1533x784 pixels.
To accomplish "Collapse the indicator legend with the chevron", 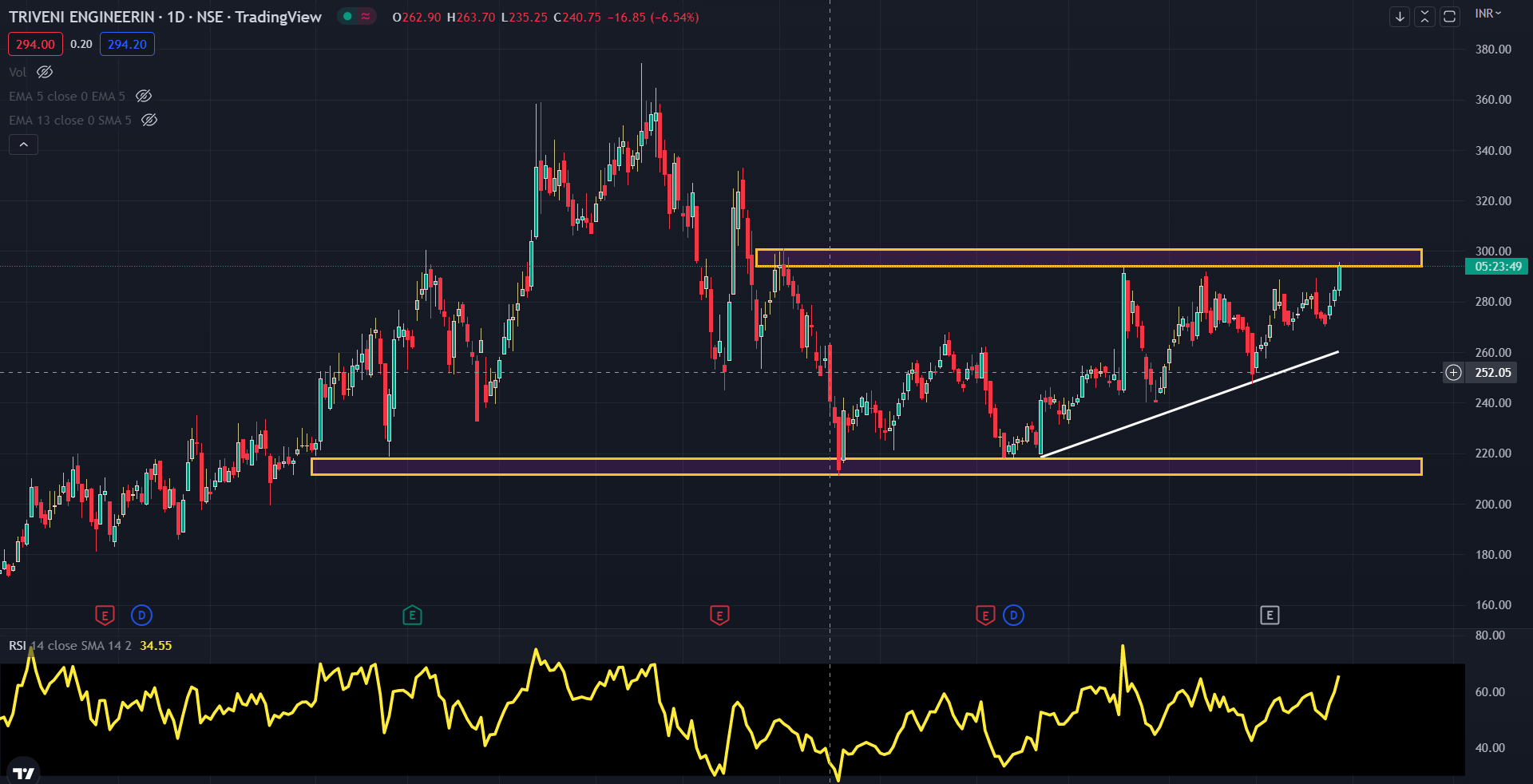I will pos(23,145).
